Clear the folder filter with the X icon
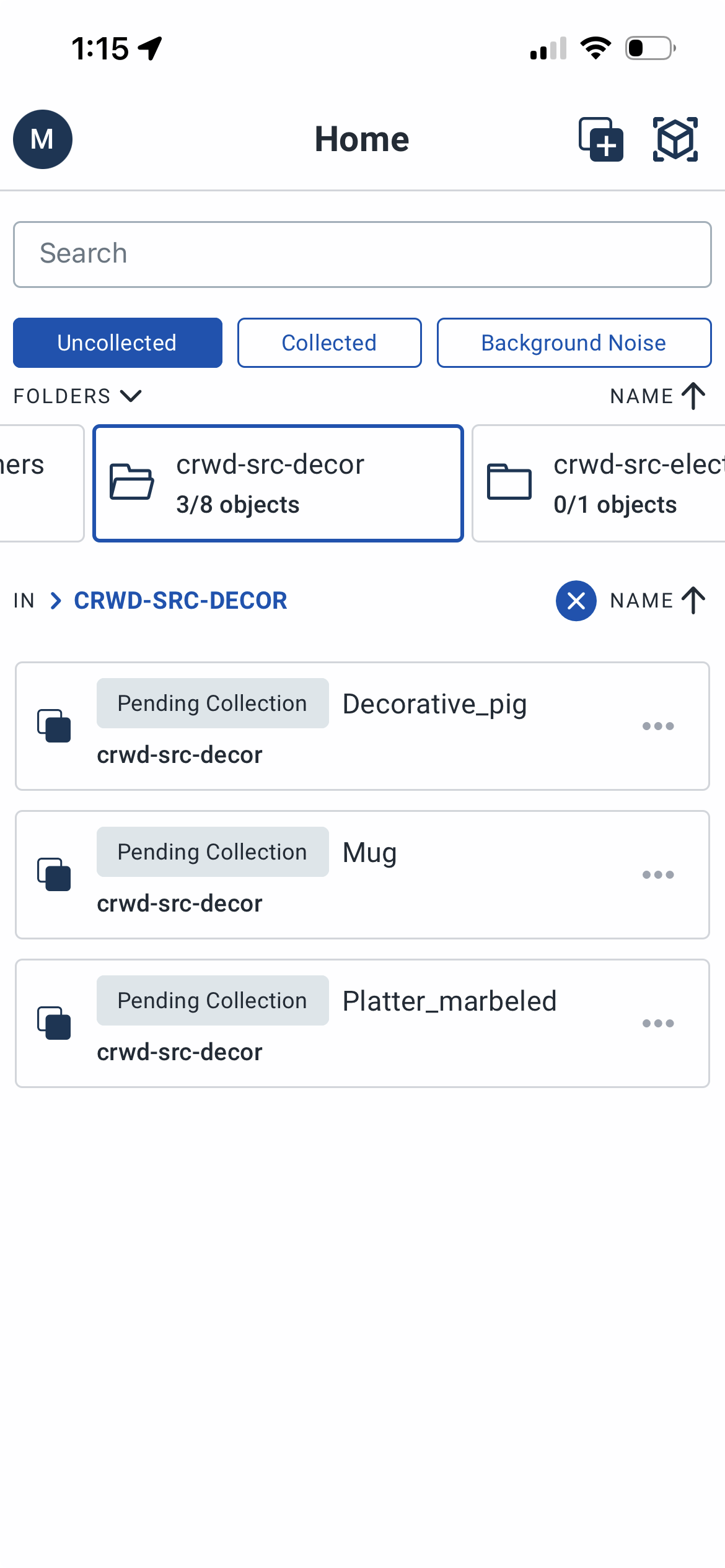The height and width of the screenshot is (1568, 725). point(575,600)
